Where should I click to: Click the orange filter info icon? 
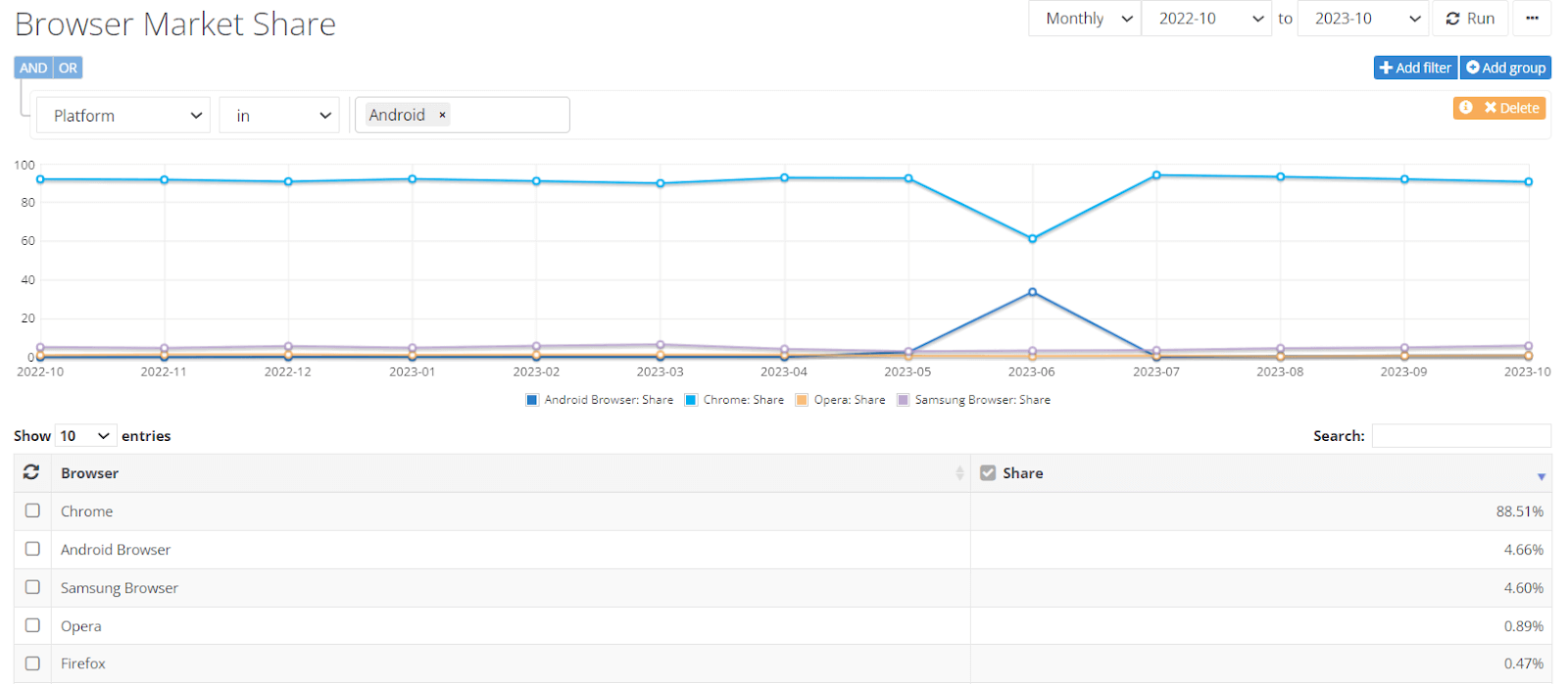pyautogui.click(x=1465, y=108)
